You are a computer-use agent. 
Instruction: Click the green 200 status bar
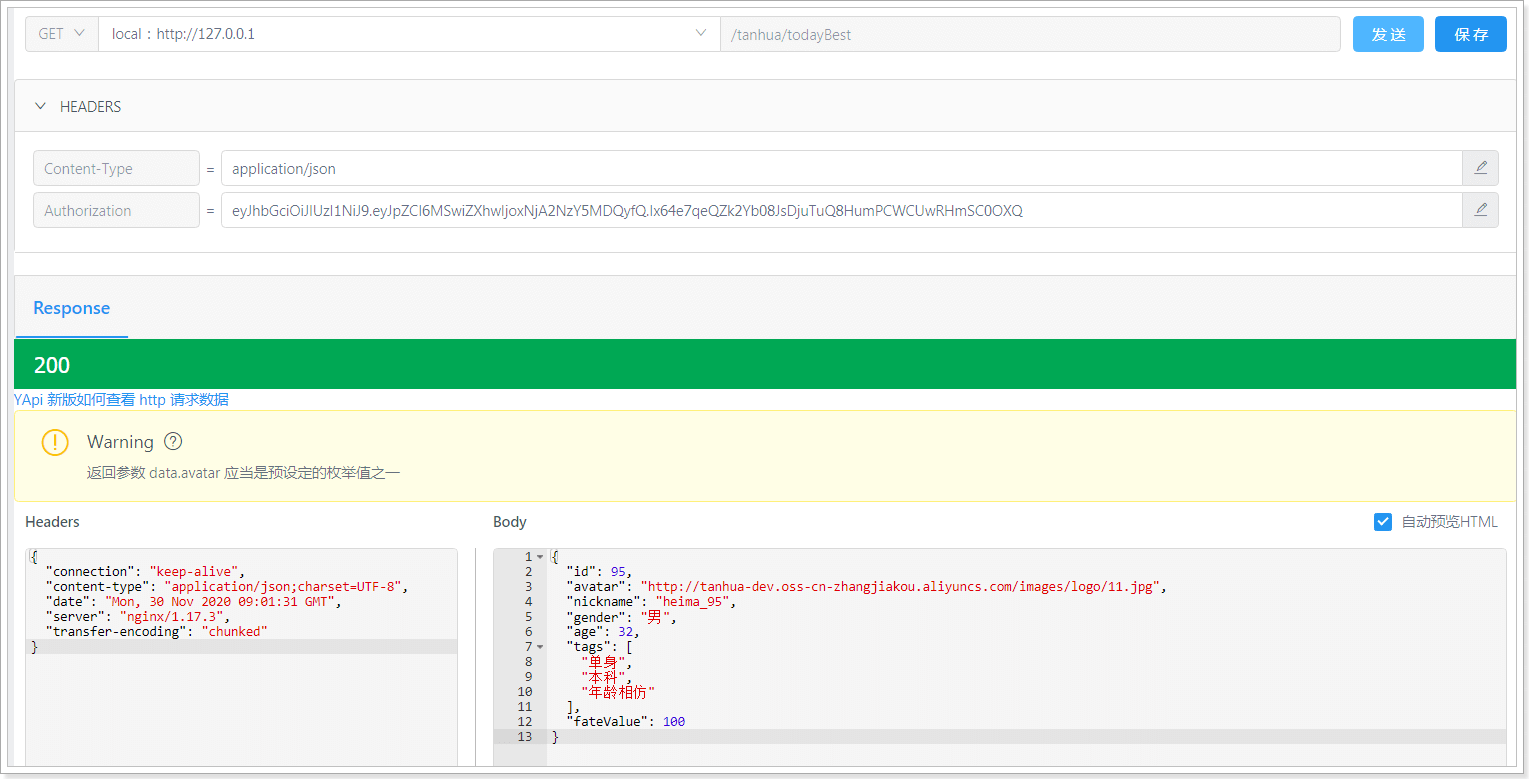[x=765, y=364]
